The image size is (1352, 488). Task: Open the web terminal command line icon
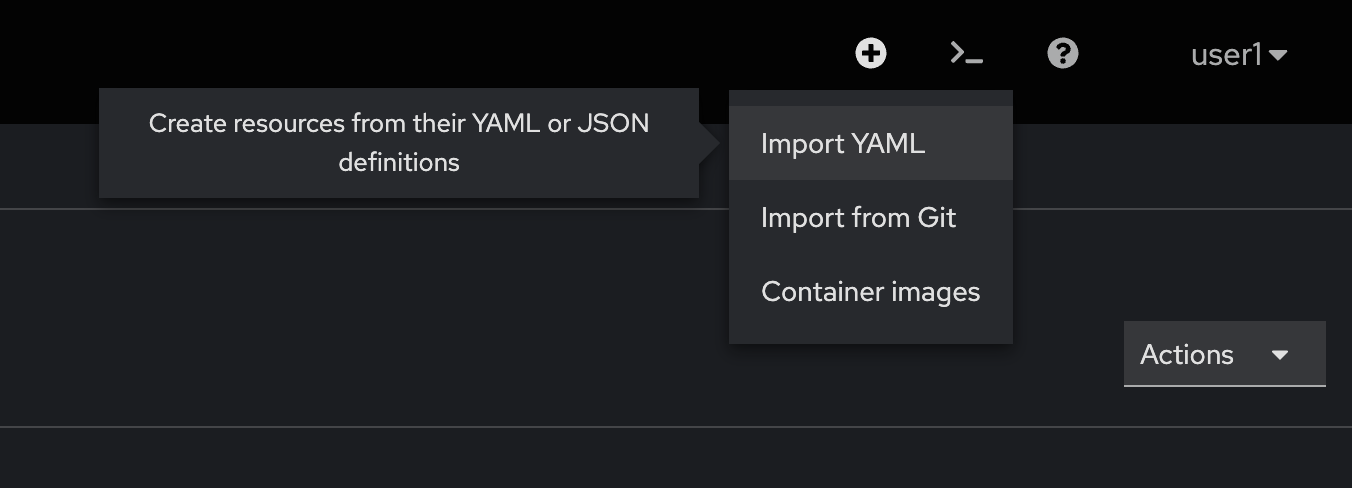tap(967, 53)
